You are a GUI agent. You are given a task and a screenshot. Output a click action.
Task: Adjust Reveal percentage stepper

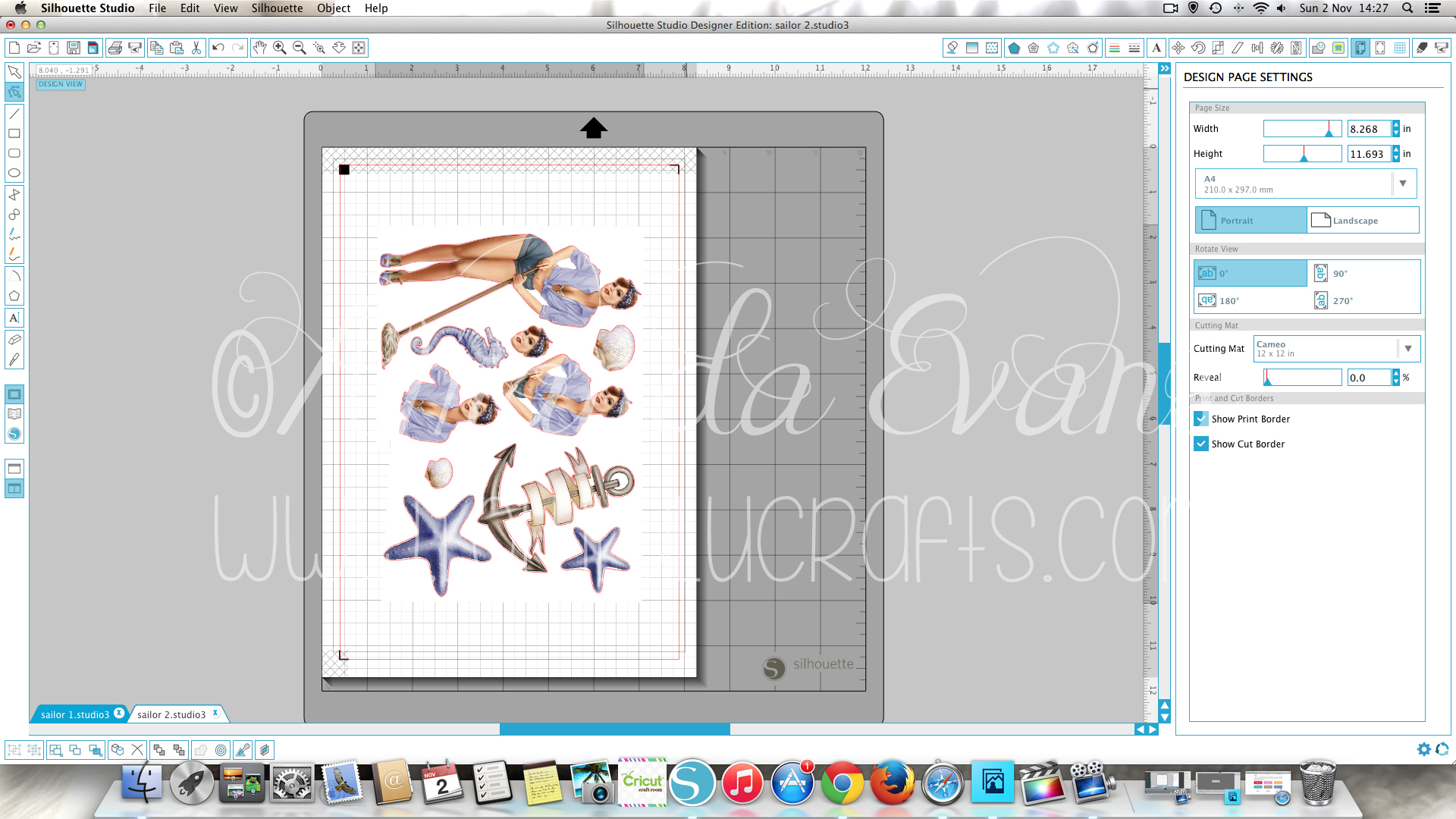pyautogui.click(x=1396, y=377)
